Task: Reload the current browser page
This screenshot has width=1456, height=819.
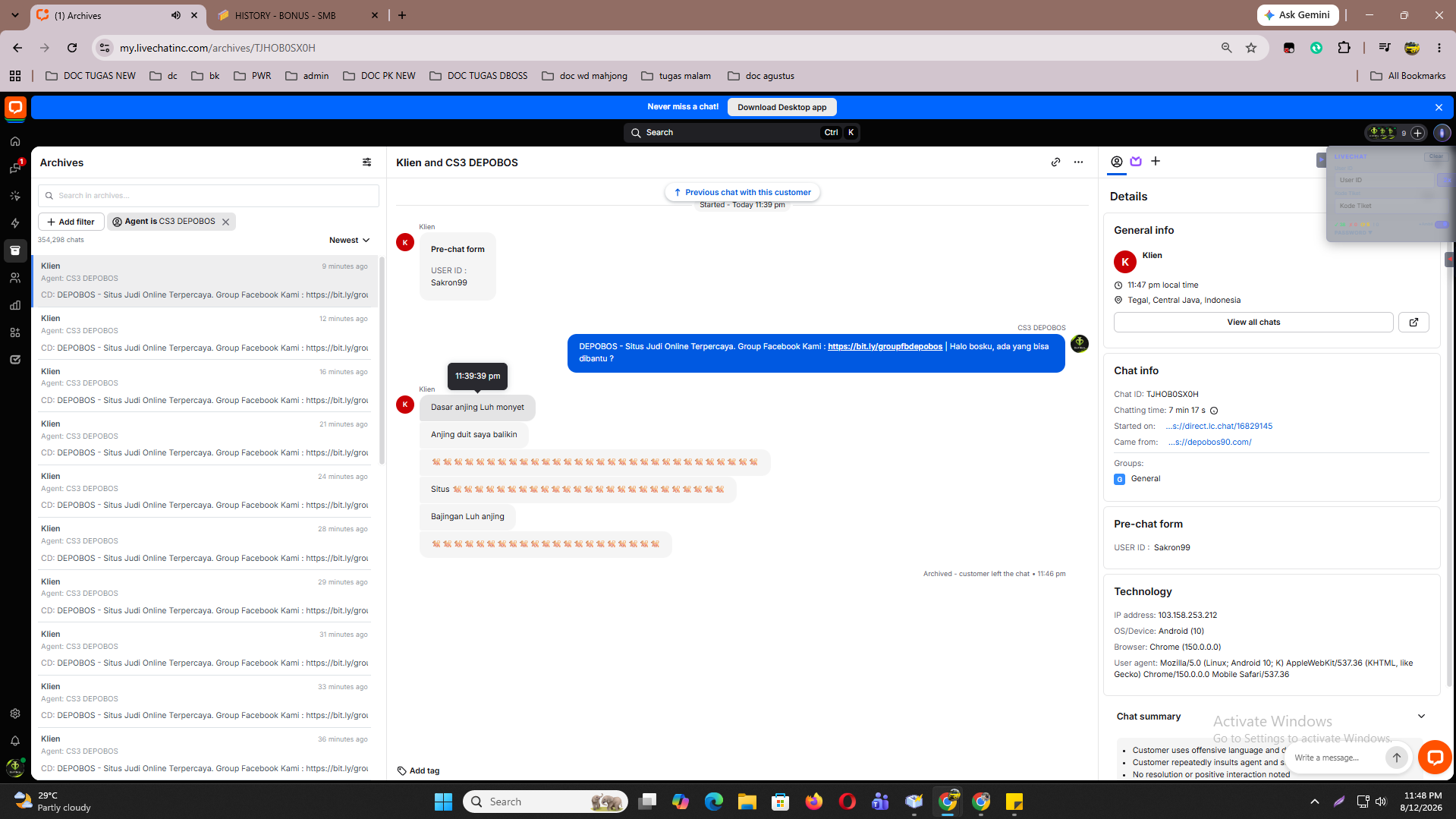Action: [x=72, y=48]
